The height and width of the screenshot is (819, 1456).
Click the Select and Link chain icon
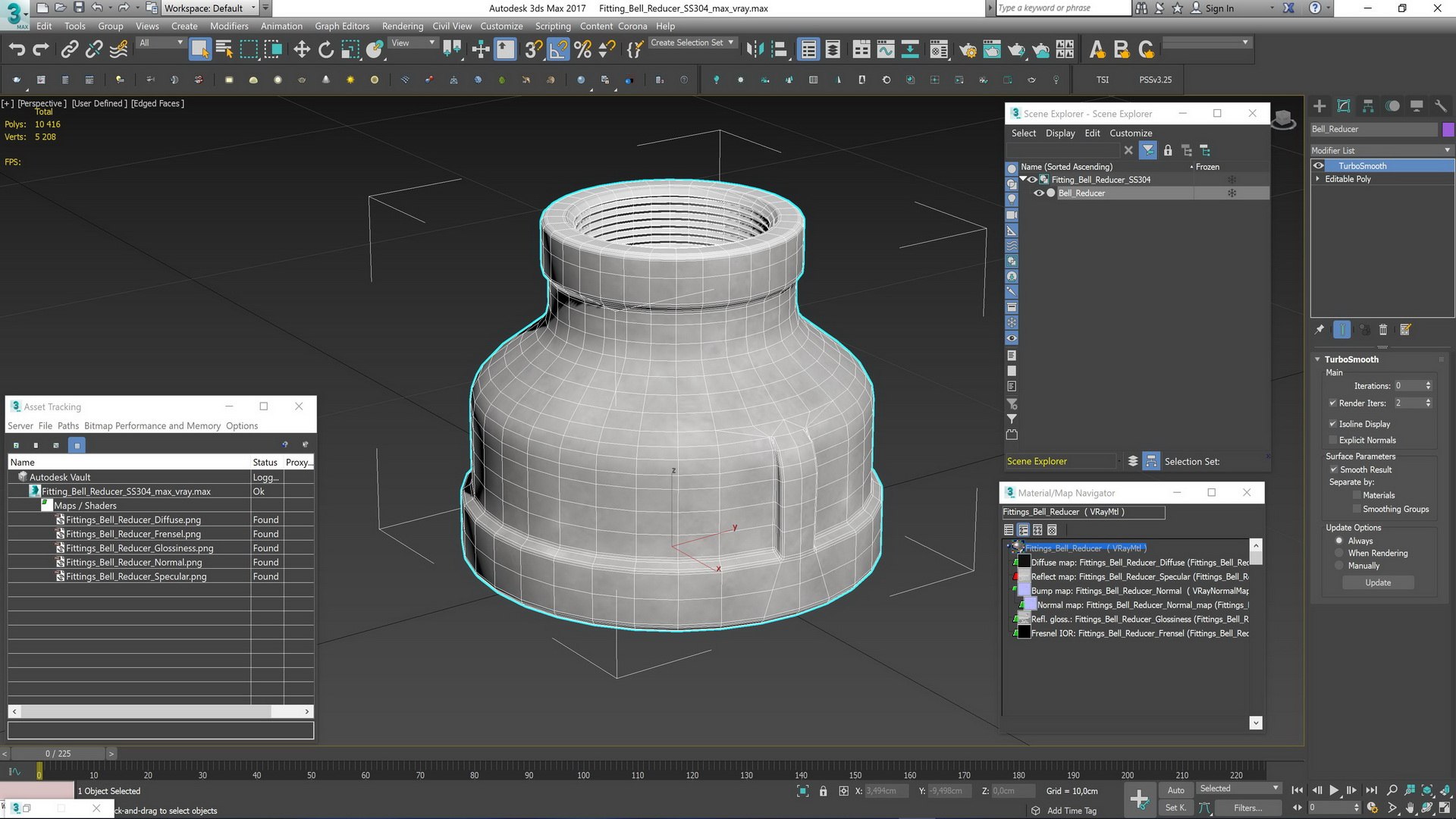pos(70,50)
